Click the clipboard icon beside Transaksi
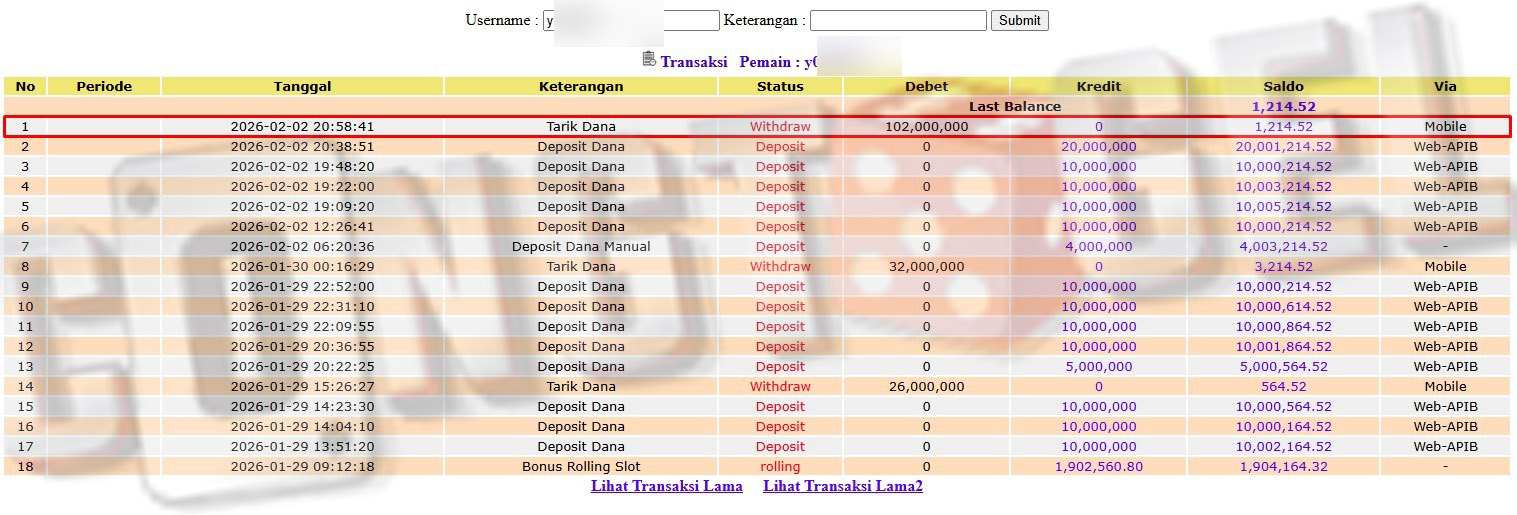This screenshot has height=515, width=1517. coord(649,60)
